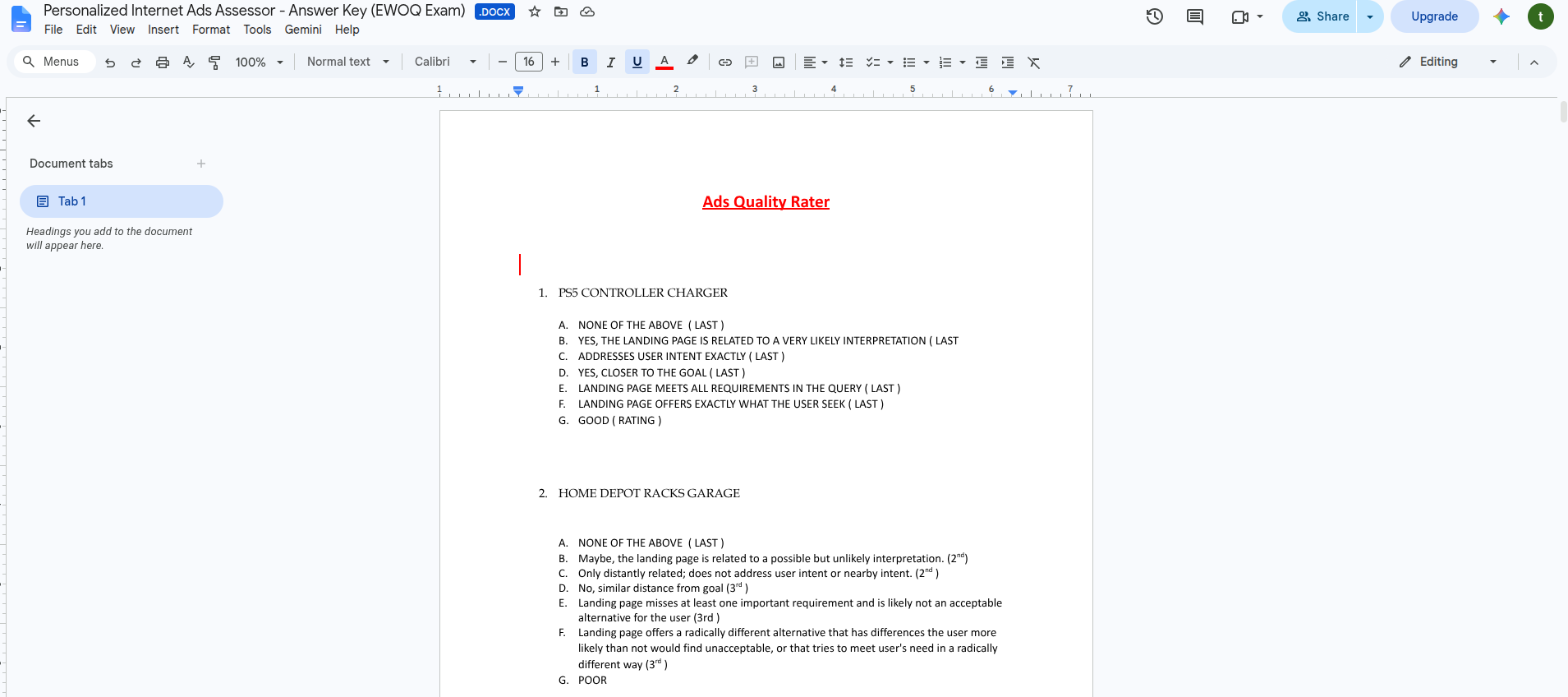
Task: Collapse the toolbar with chevron
Action: pos(1534,62)
